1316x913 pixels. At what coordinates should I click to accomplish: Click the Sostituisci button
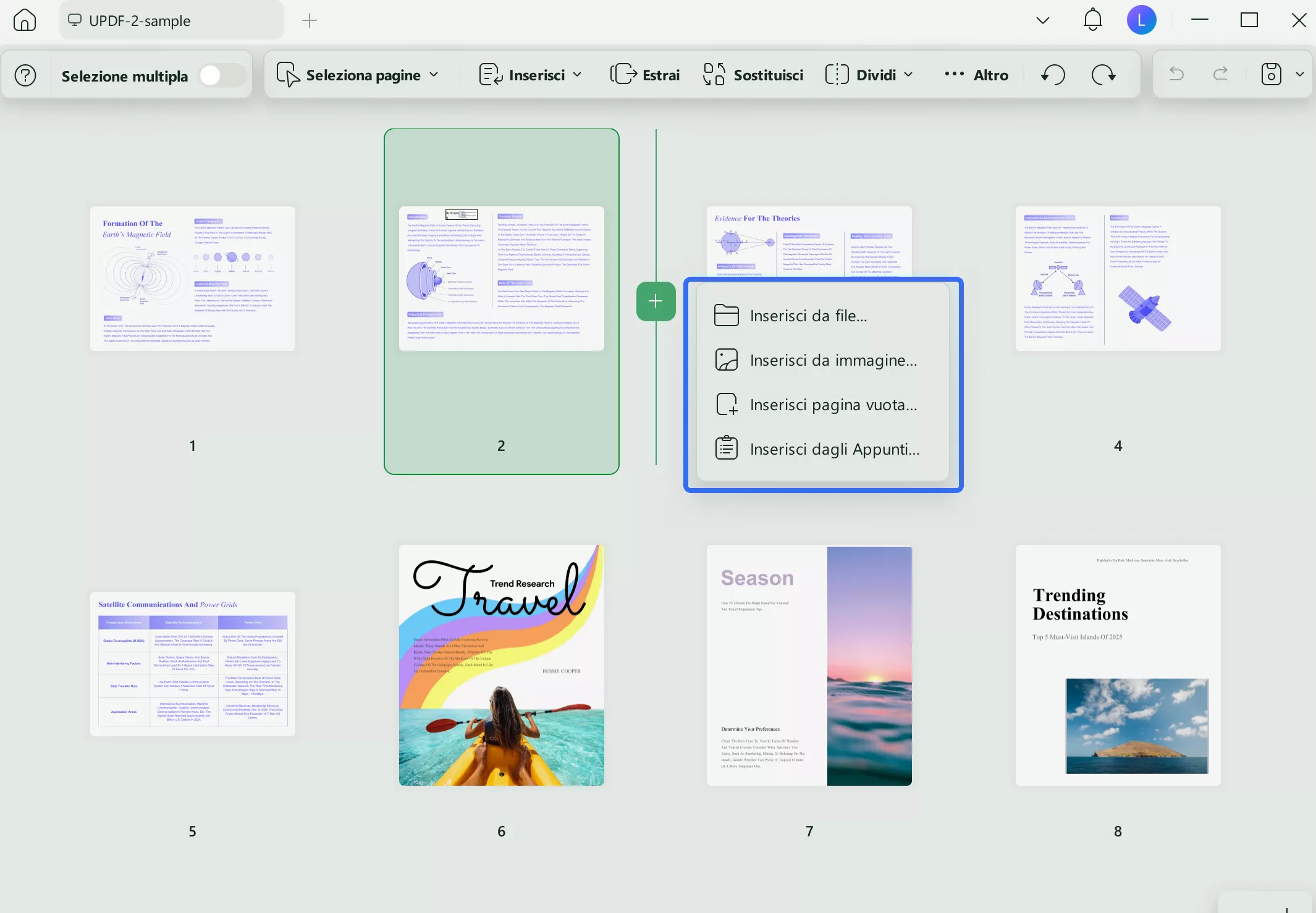tap(754, 75)
